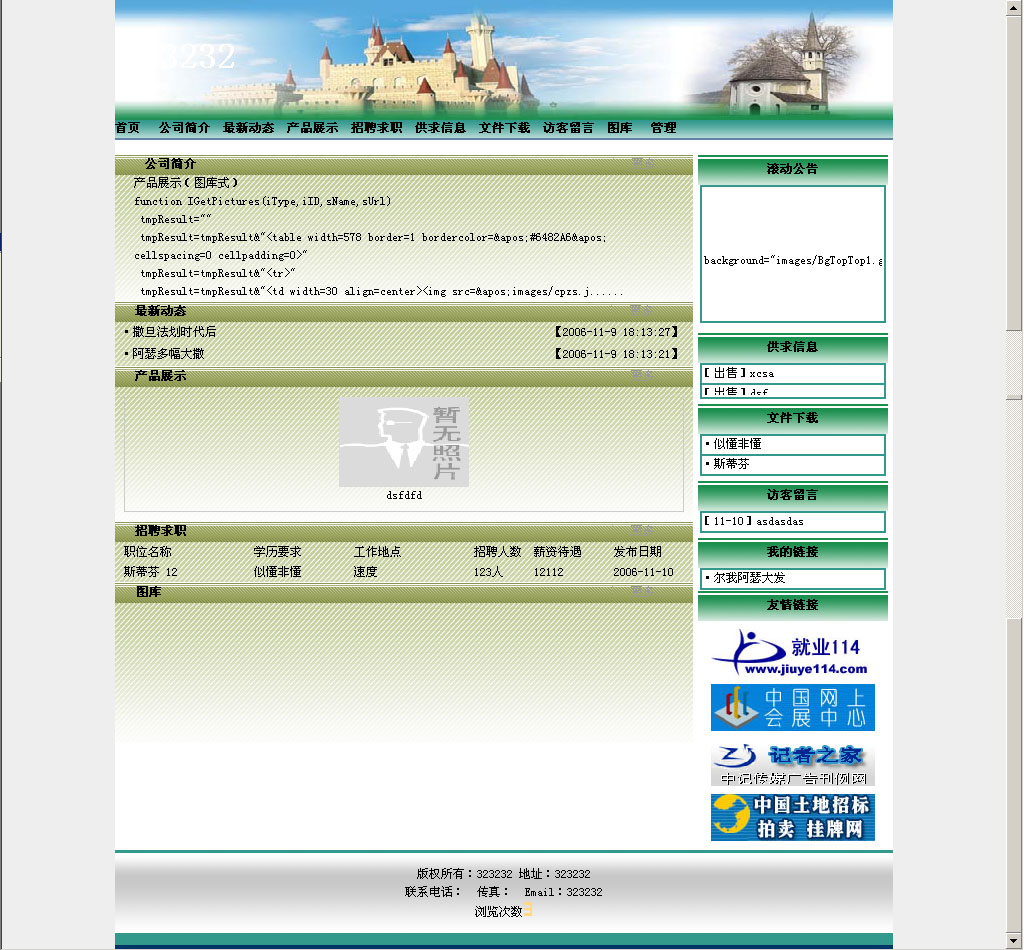Open the 中国网上会展中心 banner image

792,707
